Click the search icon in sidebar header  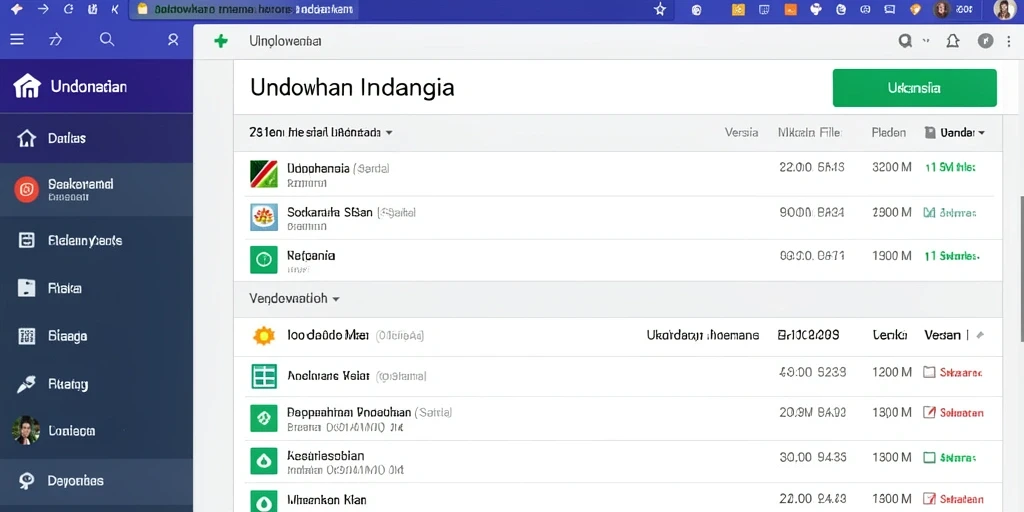(107, 40)
